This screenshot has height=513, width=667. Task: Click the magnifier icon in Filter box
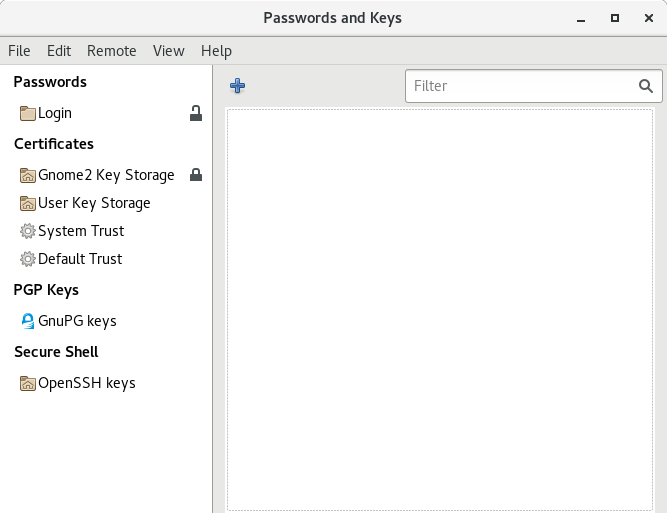[646, 86]
